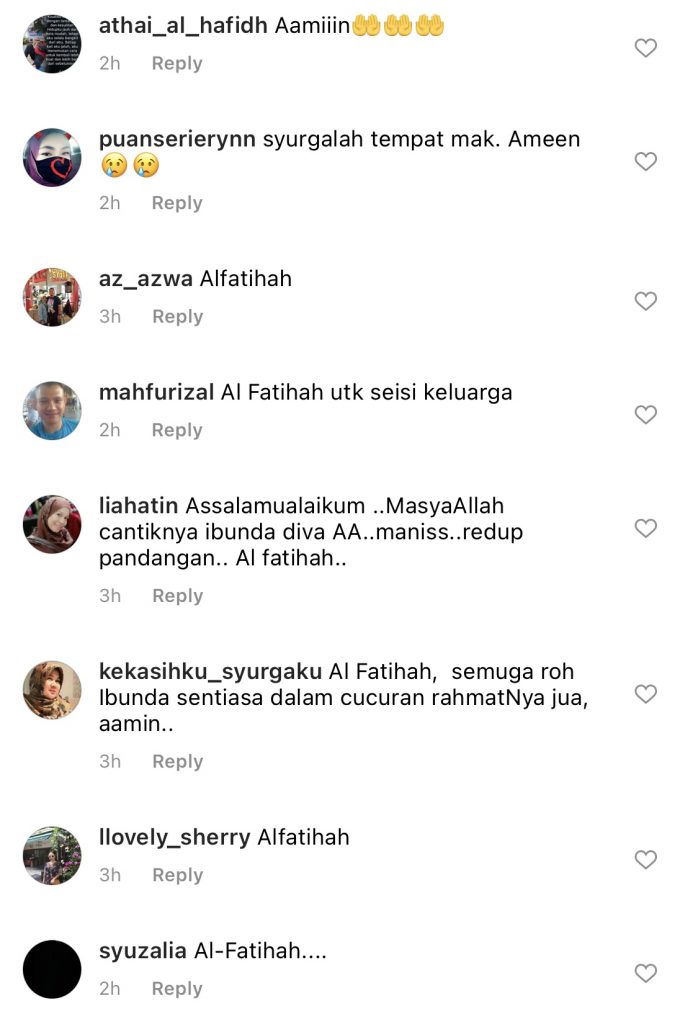
Task: Tap syuzalia's black profile picture
Action: pyautogui.click(x=52, y=970)
